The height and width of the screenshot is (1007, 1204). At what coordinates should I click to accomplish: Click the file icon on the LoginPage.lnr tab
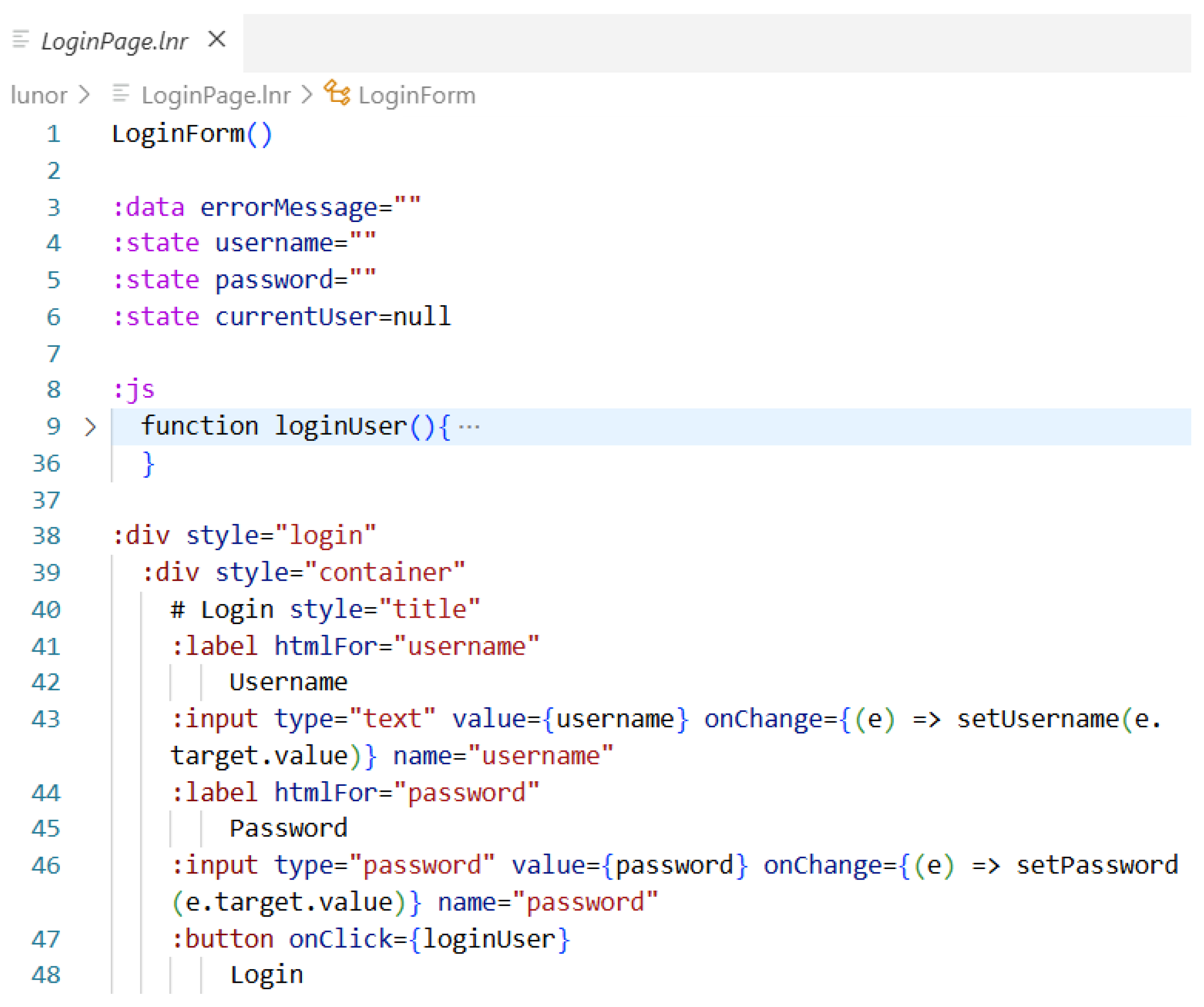pos(21,39)
